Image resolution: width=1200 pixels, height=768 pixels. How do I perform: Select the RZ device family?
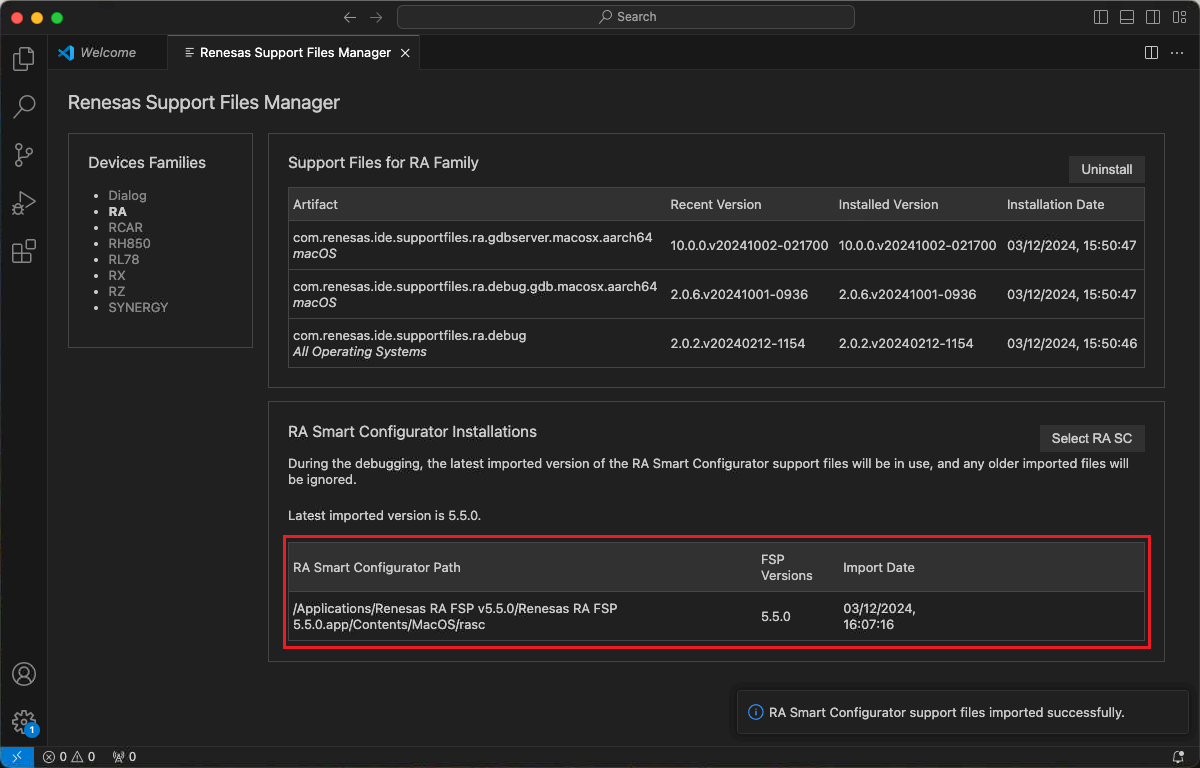(x=117, y=292)
